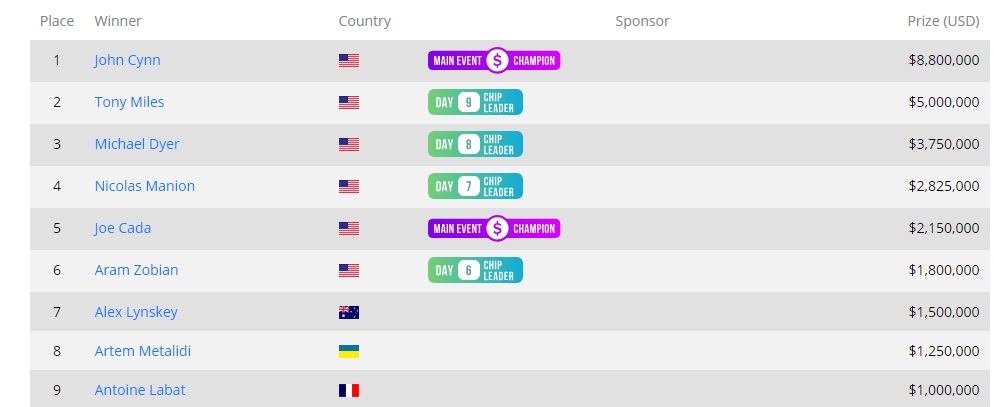Click the US flag in John Cynn's row

pos(349,60)
